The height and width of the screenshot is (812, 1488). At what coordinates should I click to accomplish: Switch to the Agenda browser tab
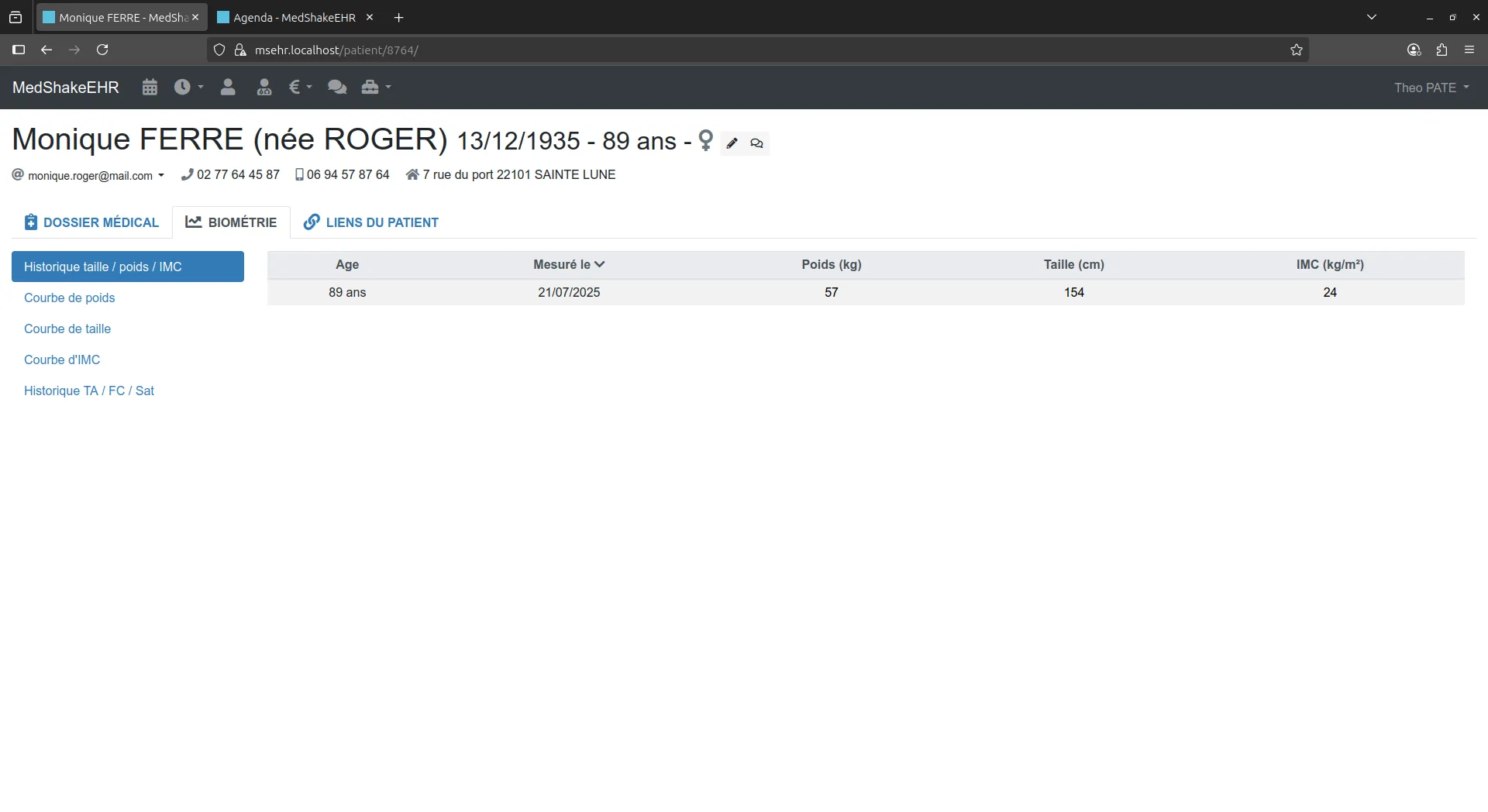[294, 18]
